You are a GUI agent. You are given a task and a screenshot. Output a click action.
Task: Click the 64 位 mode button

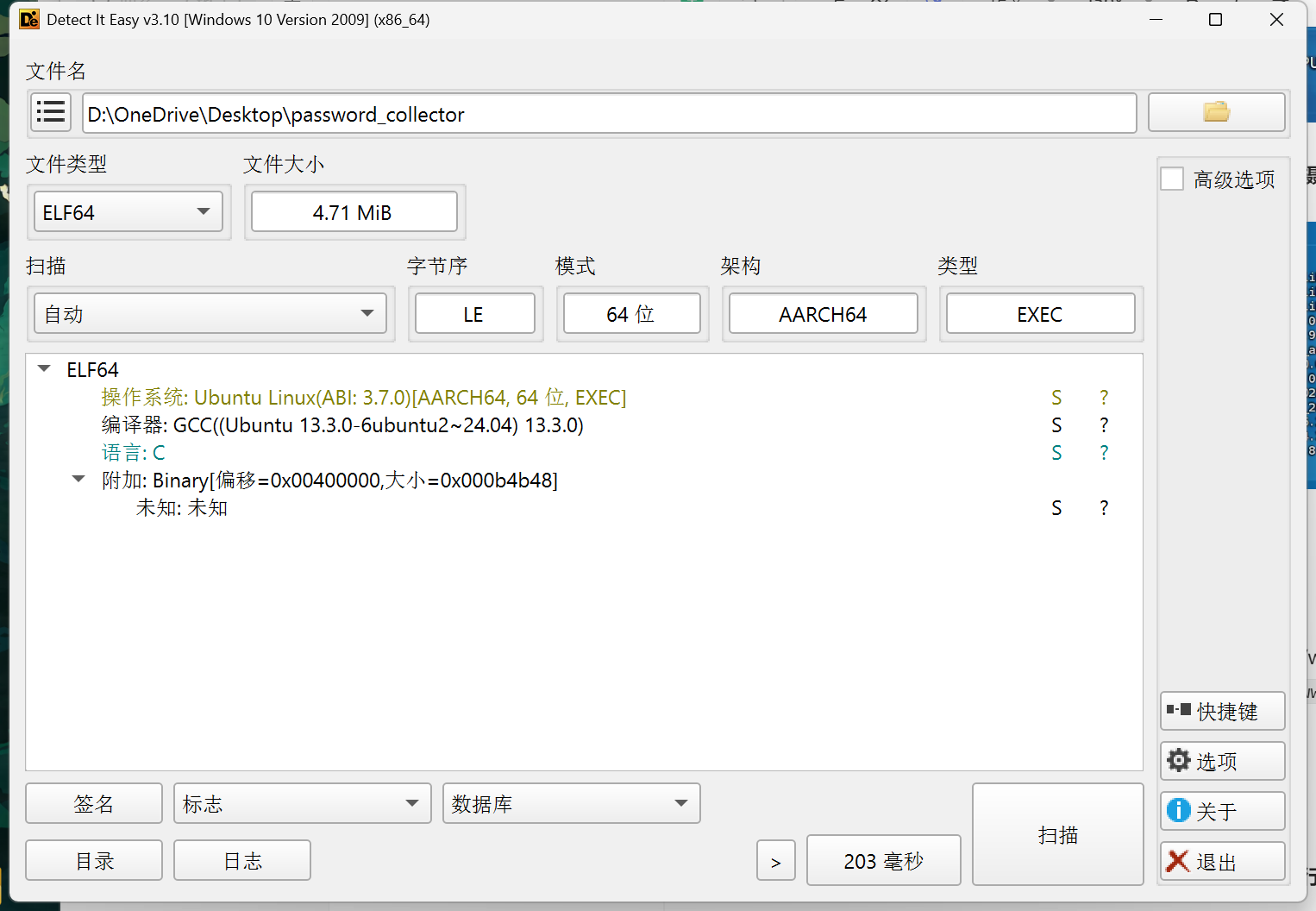(x=632, y=314)
